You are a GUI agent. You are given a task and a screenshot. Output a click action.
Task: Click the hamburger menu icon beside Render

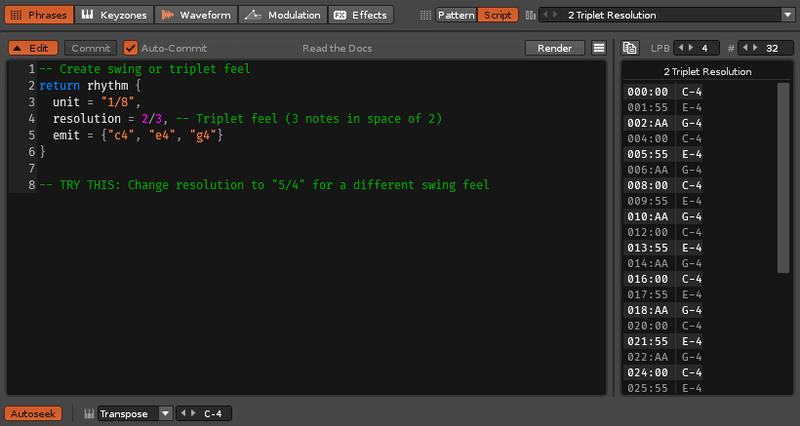(x=598, y=48)
